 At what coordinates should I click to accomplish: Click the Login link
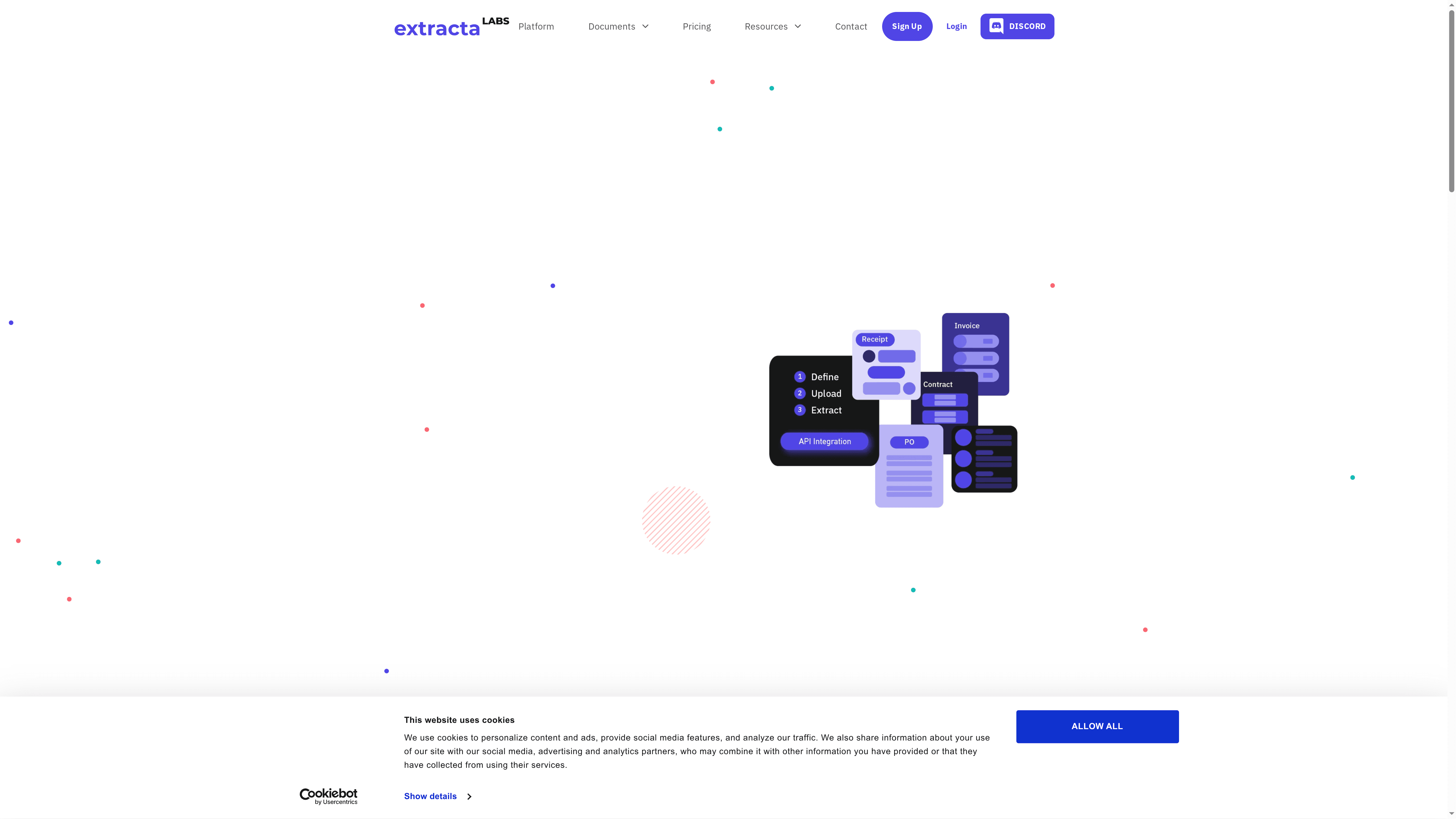tap(956, 26)
